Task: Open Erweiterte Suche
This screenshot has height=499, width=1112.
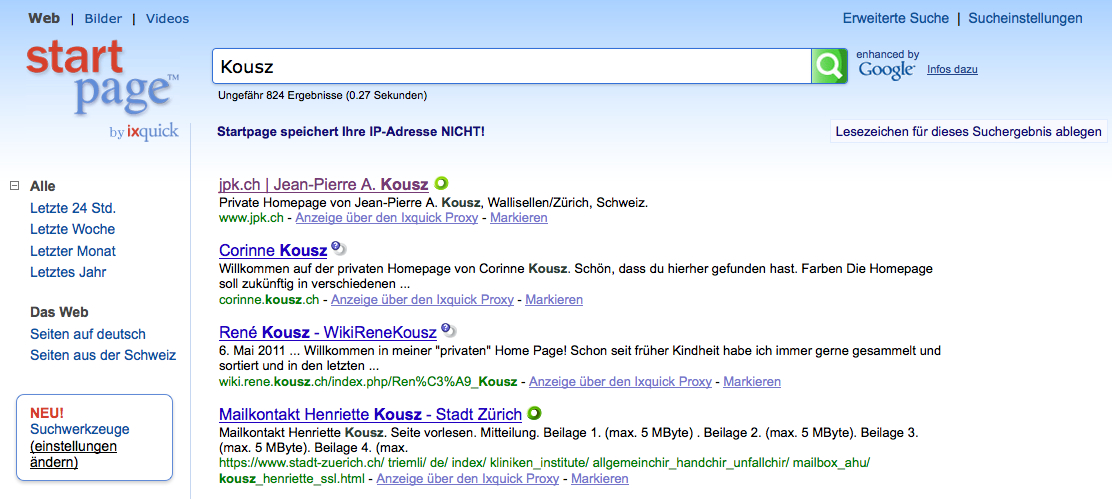Action: coord(896,18)
